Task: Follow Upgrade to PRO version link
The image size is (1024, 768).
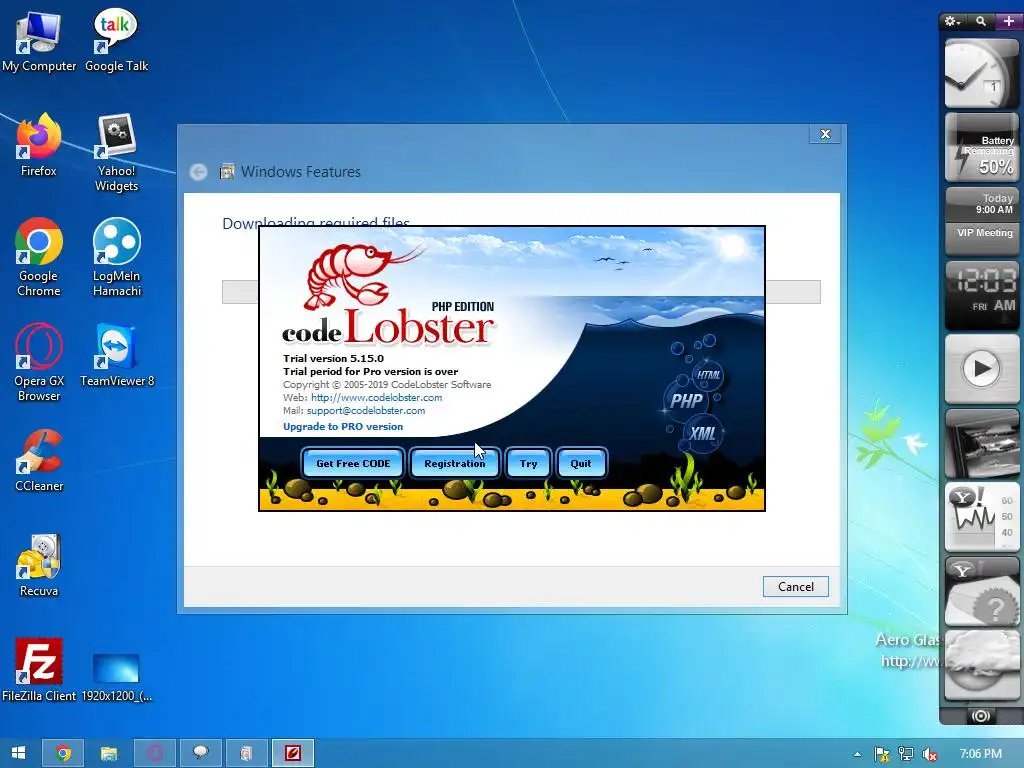Action: coord(343,426)
